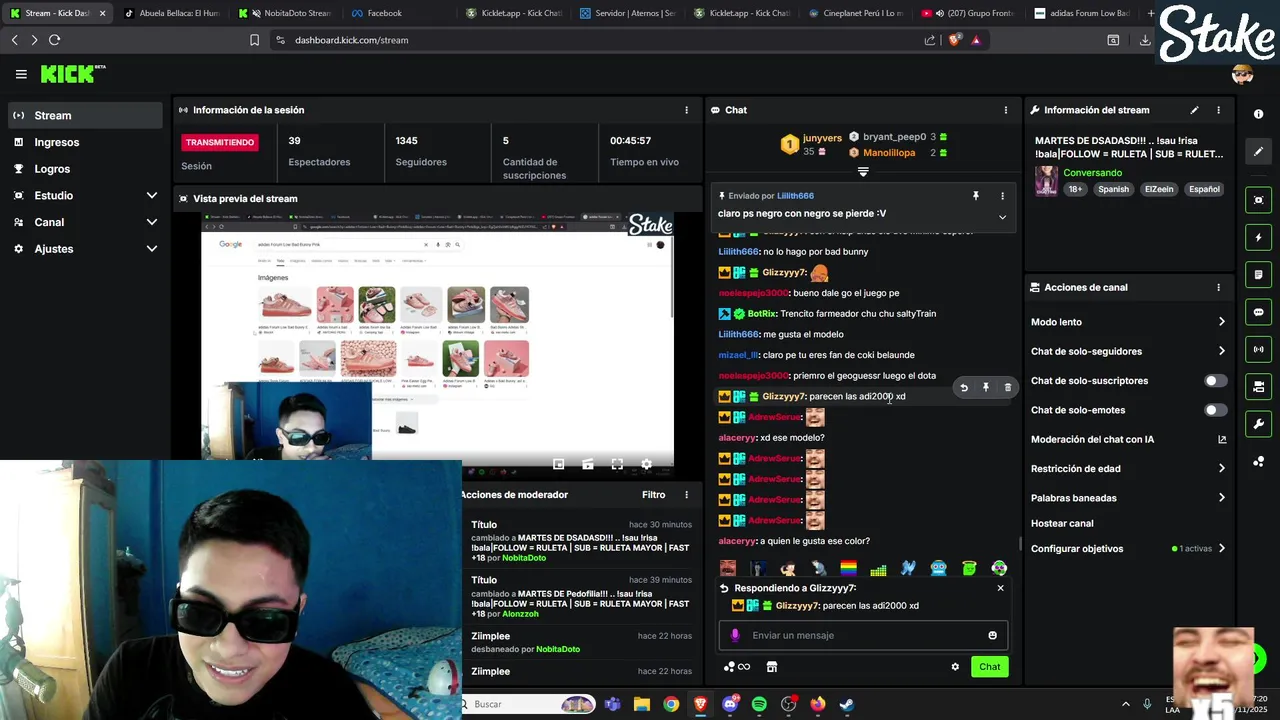Open Acciones de canal three-dot menu
Viewport: 1280px width, 720px height.
[x=1218, y=287]
